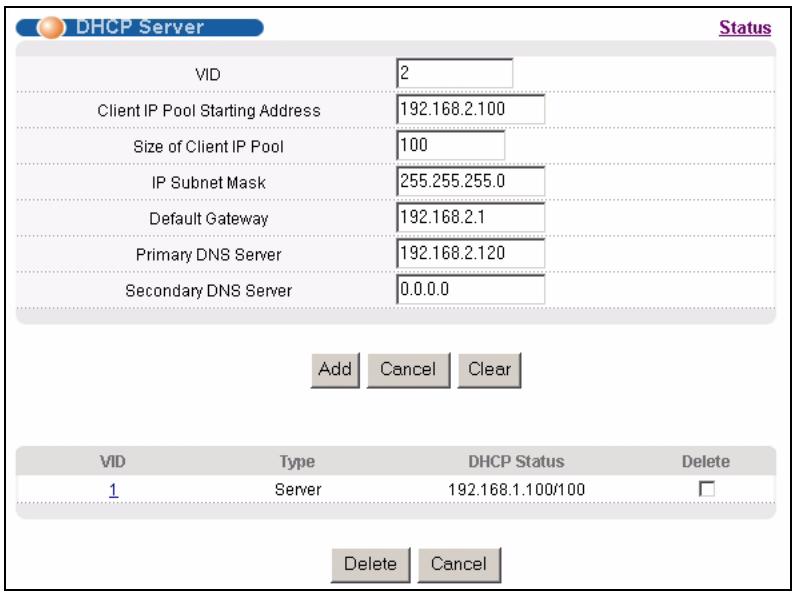Open the Status link

coord(745,27)
